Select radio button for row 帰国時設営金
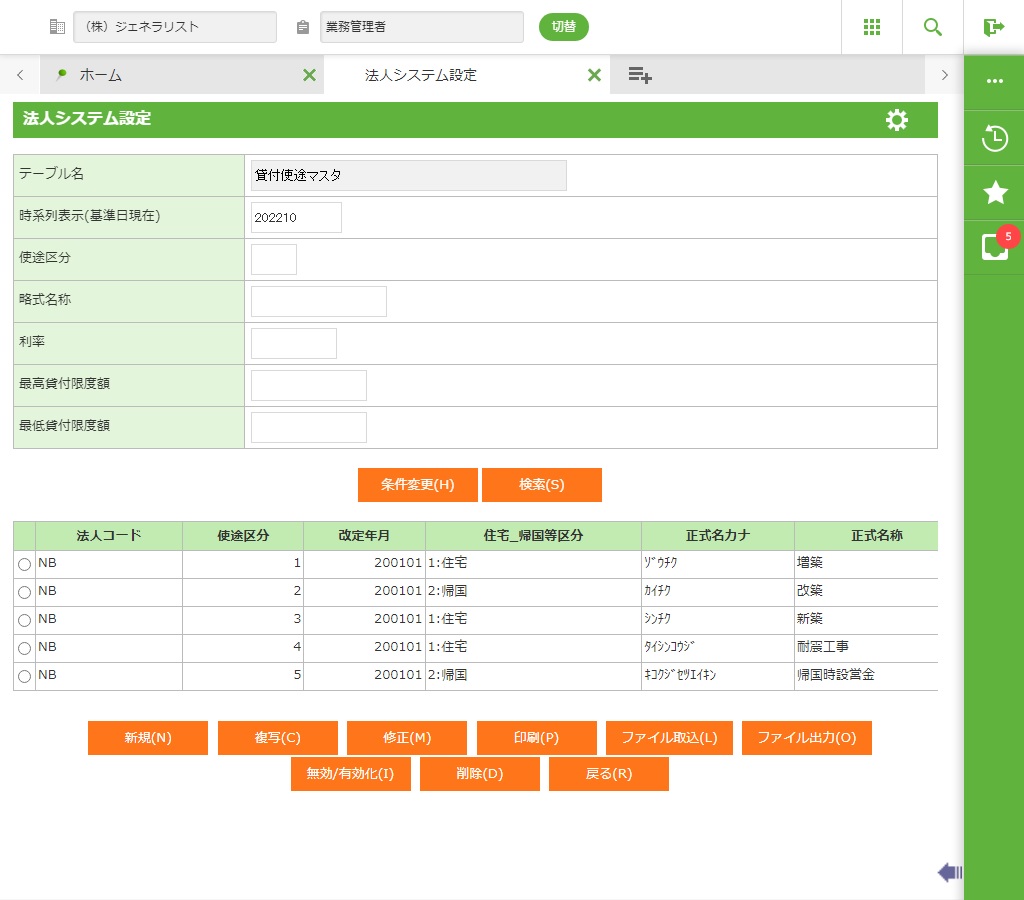The width and height of the screenshot is (1024, 900). (25, 677)
